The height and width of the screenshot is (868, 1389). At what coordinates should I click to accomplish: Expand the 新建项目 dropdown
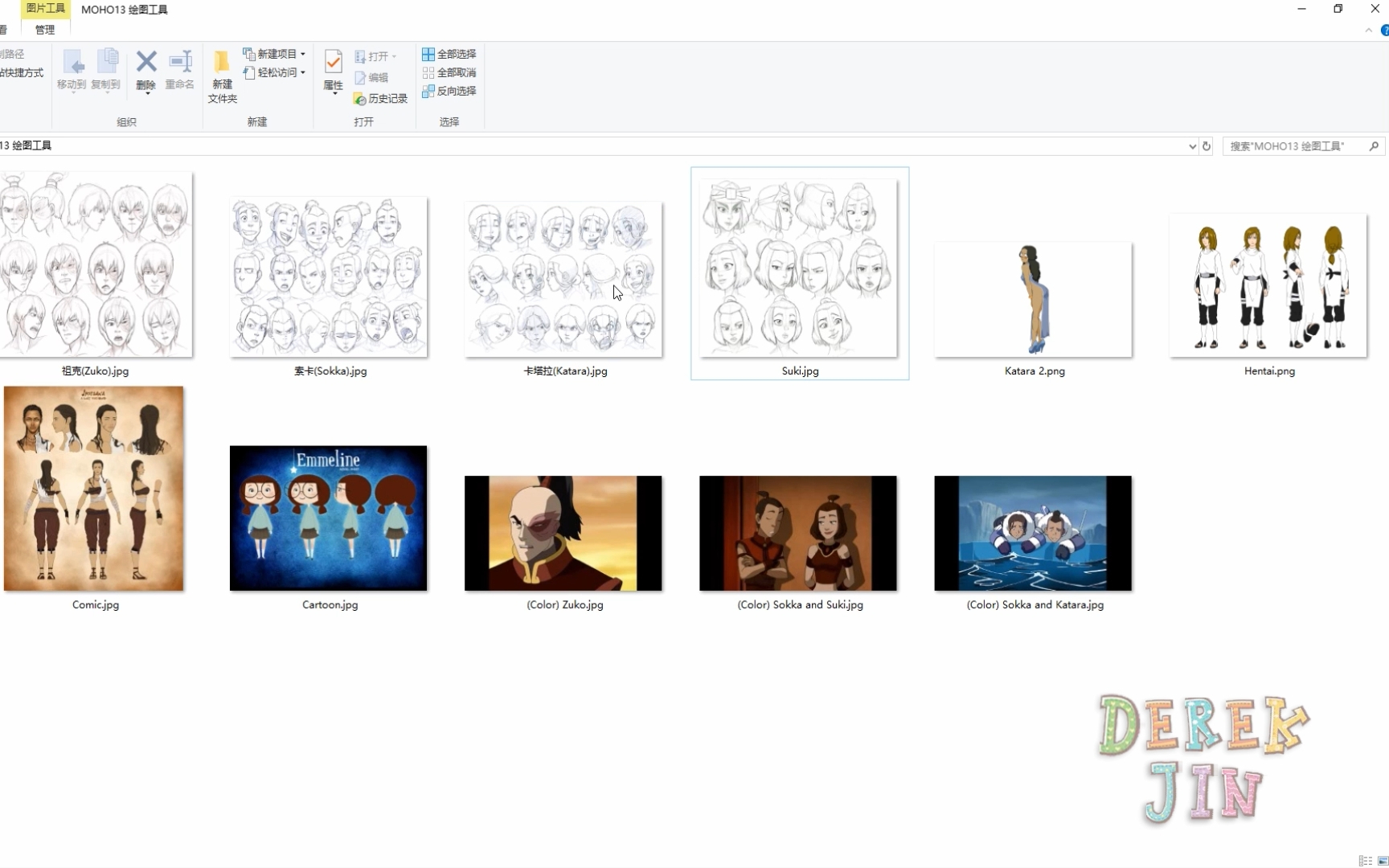coord(303,54)
